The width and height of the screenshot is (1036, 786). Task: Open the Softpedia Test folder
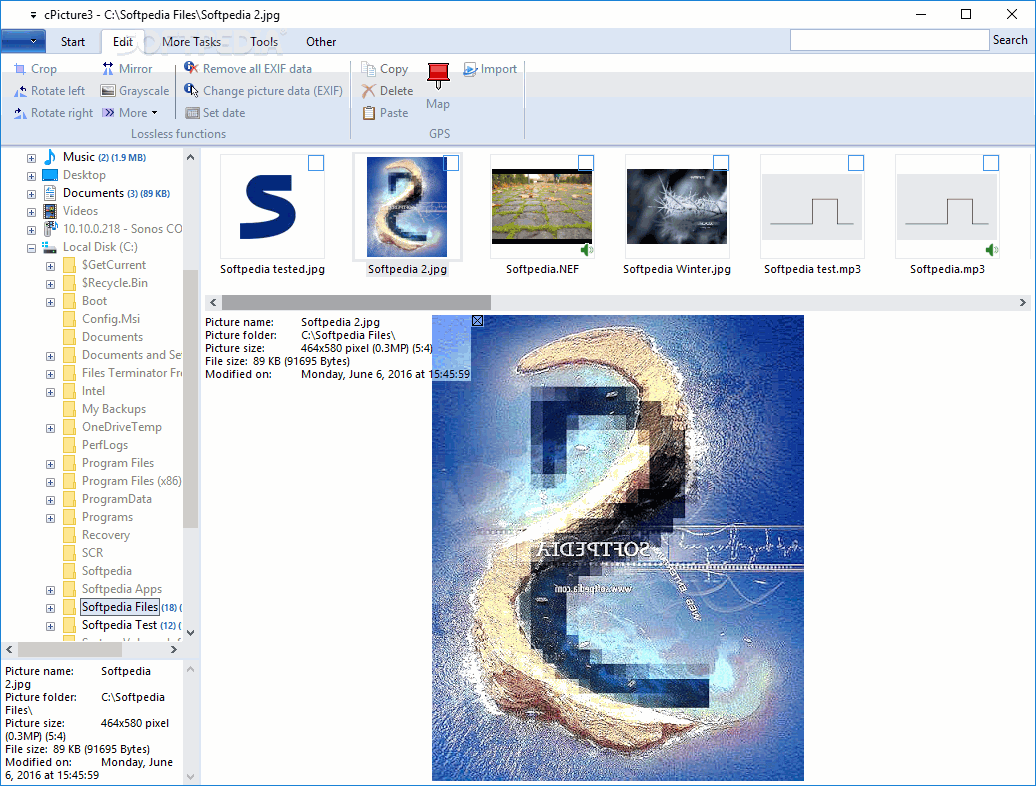(x=120, y=625)
